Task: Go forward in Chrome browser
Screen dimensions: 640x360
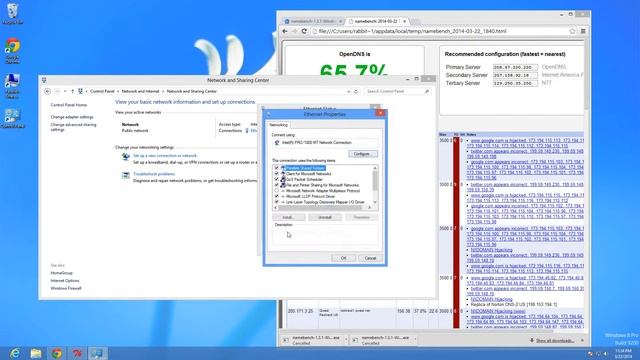Action: pyautogui.click(x=294, y=31)
